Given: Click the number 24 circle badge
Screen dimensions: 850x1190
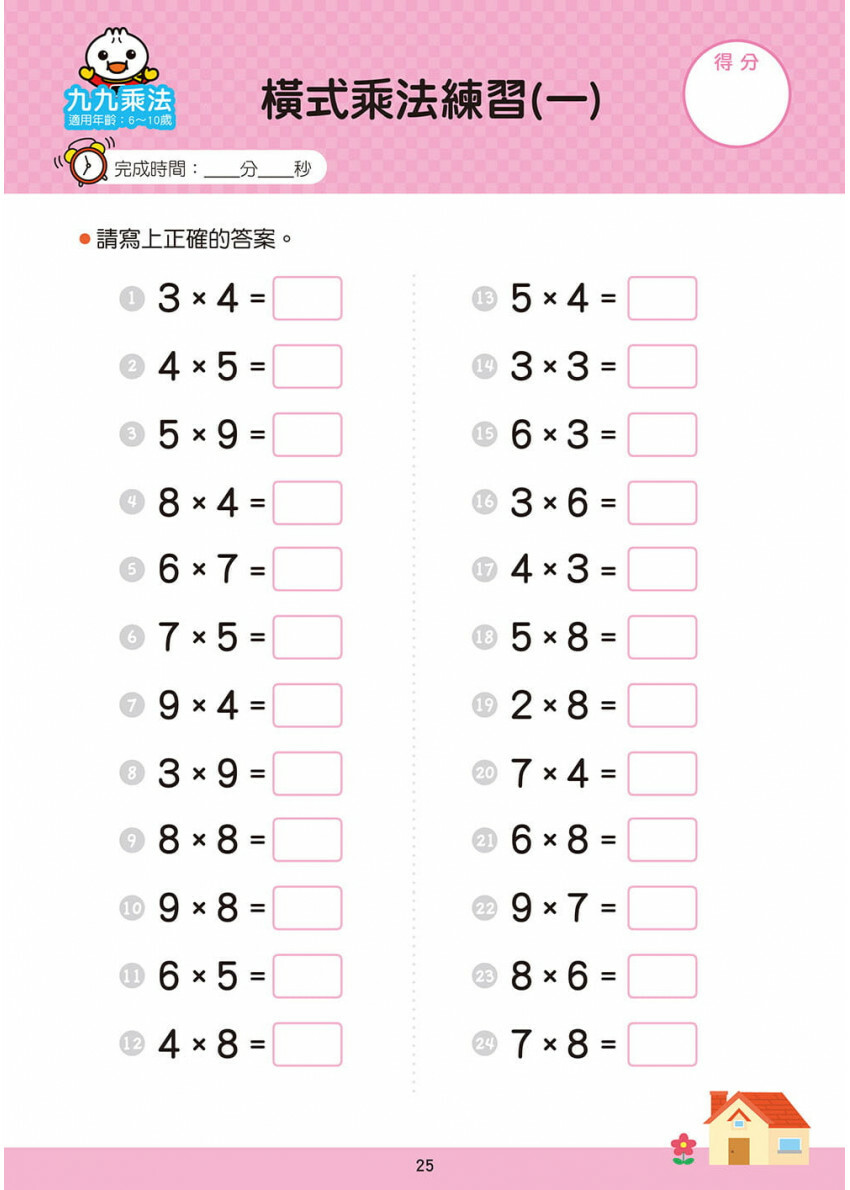Looking at the screenshot, I should pyautogui.click(x=485, y=1044).
